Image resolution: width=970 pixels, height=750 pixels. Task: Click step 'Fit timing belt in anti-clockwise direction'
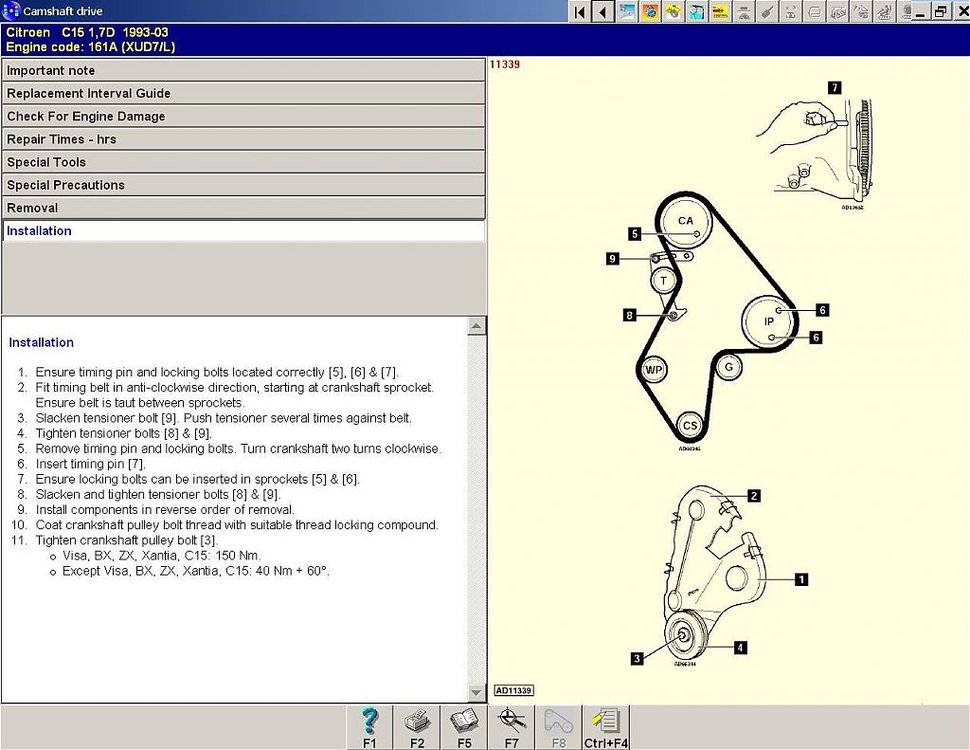click(x=234, y=395)
